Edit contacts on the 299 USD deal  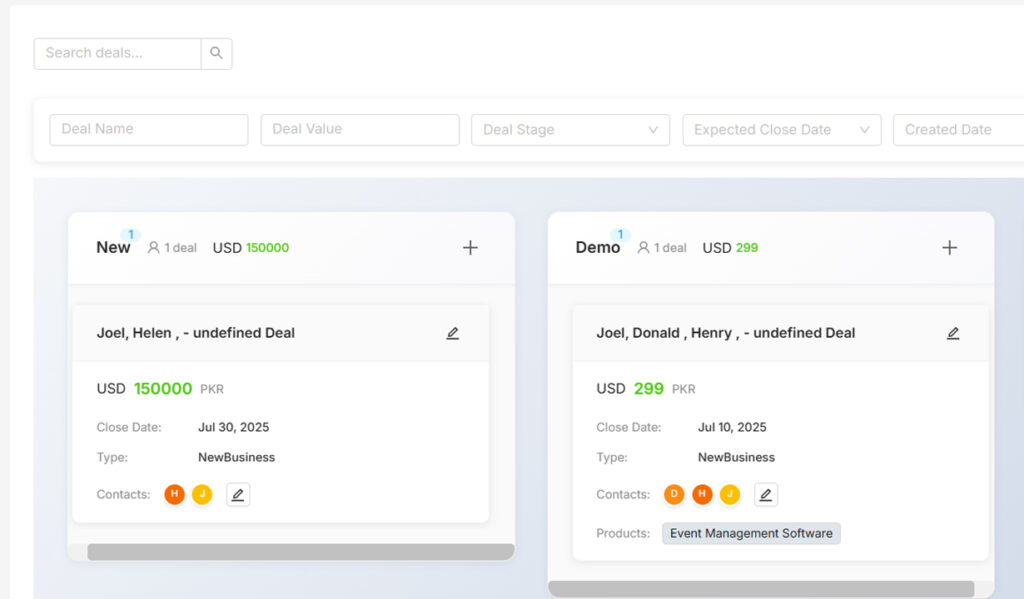click(765, 495)
